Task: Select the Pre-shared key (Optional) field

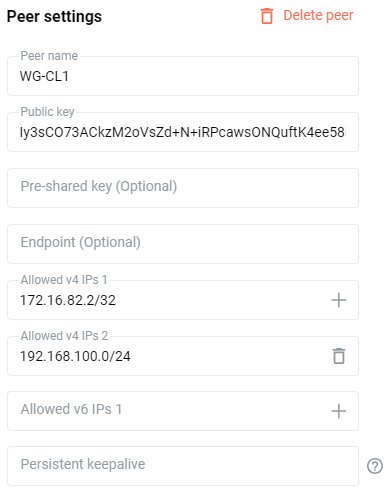Action: (183, 188)
